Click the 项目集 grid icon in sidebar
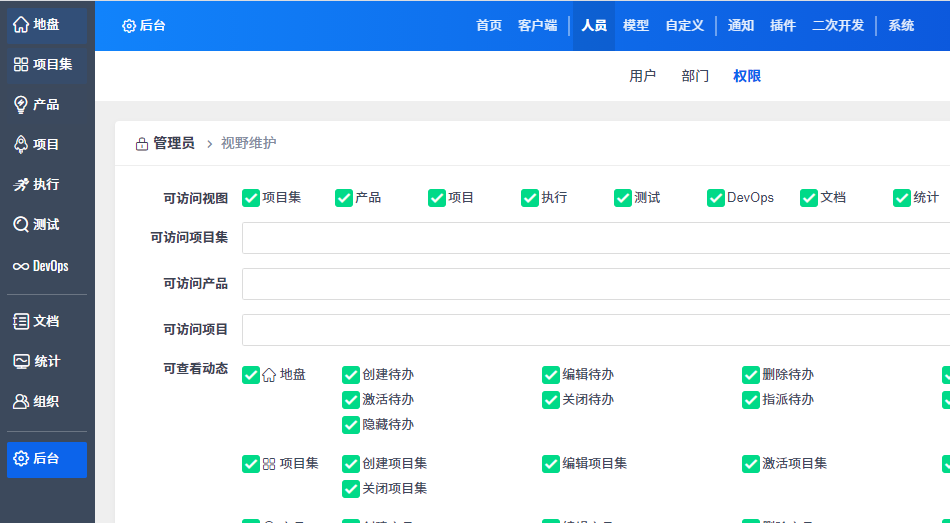This screenshot has height=523, width=950. (x=21, y=64)
